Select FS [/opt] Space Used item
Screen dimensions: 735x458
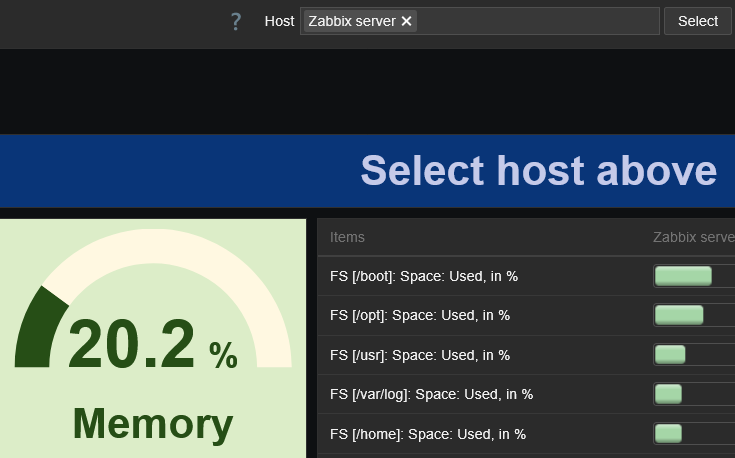pos(419,315)
